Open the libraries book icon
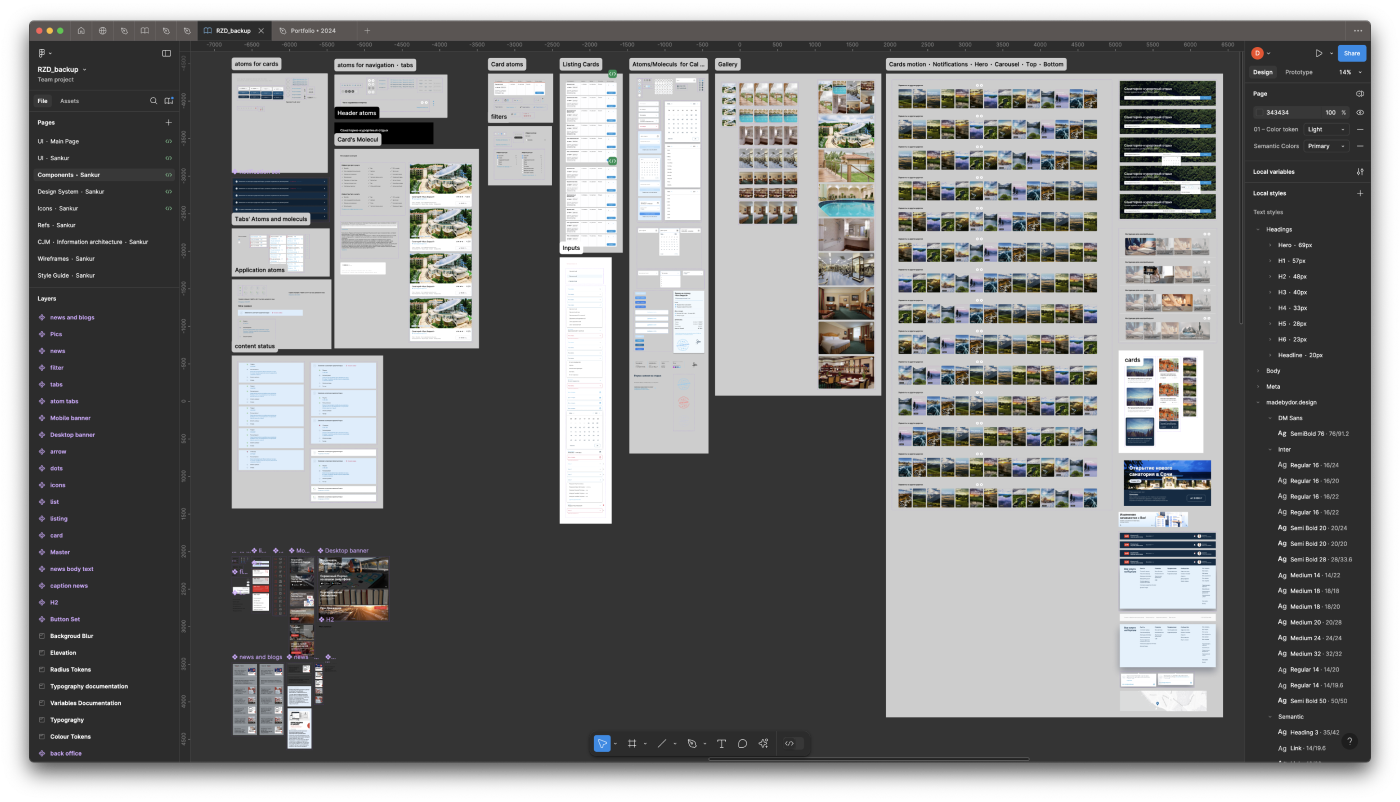 (169, 101)
